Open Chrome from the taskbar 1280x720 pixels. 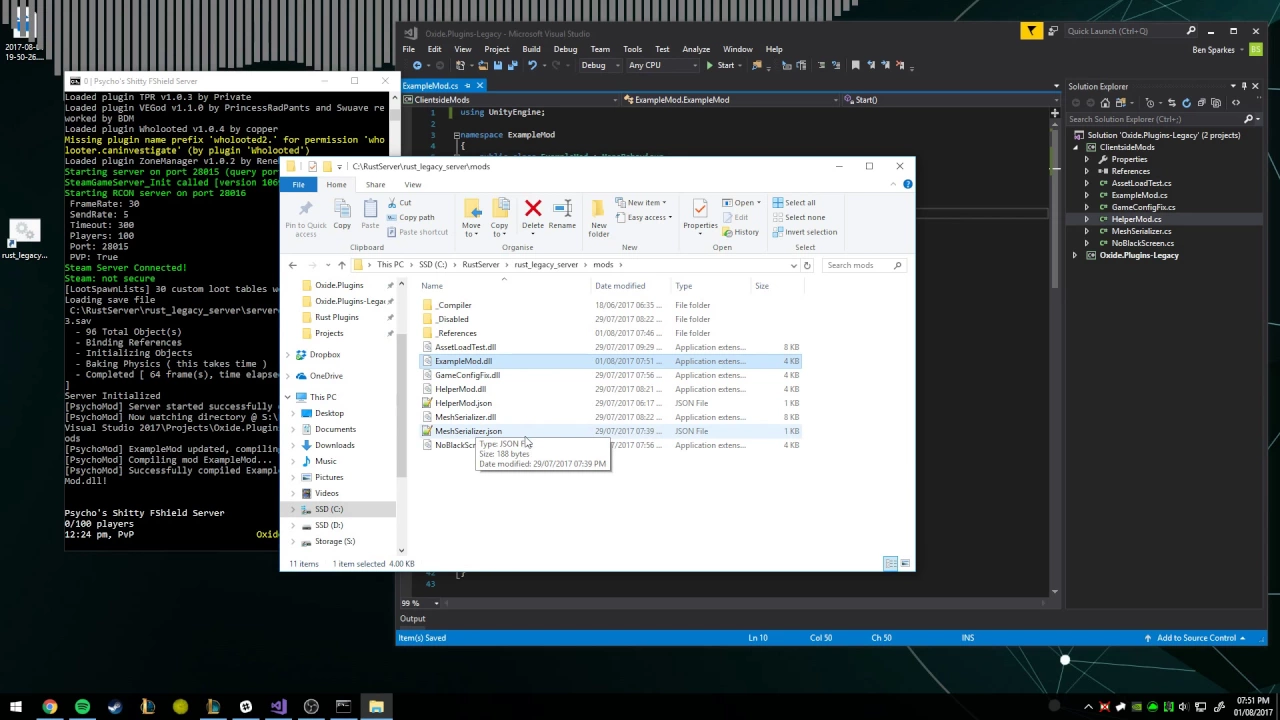point(49,707)
